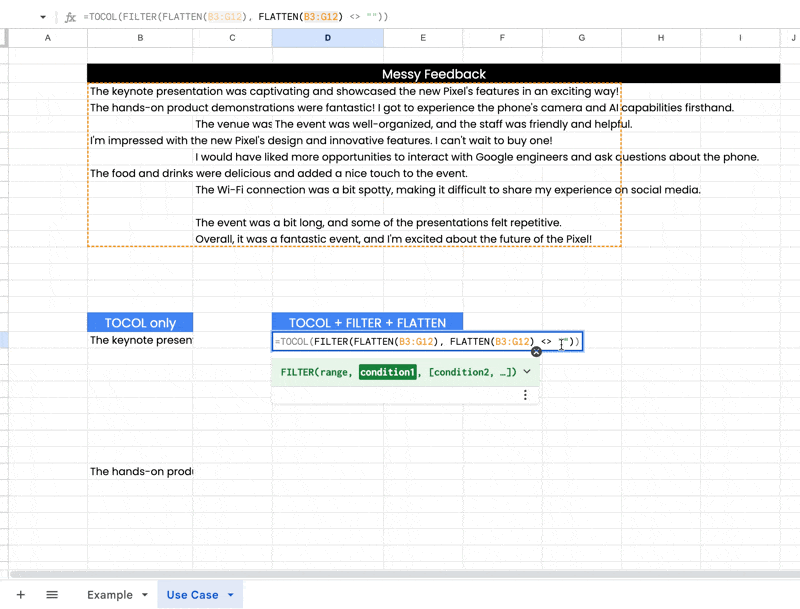This screenshot has height=609, width=800.
Task: Click the keynote presentation feedback cell
Action: pyautogui.click(x=354, y=91)
